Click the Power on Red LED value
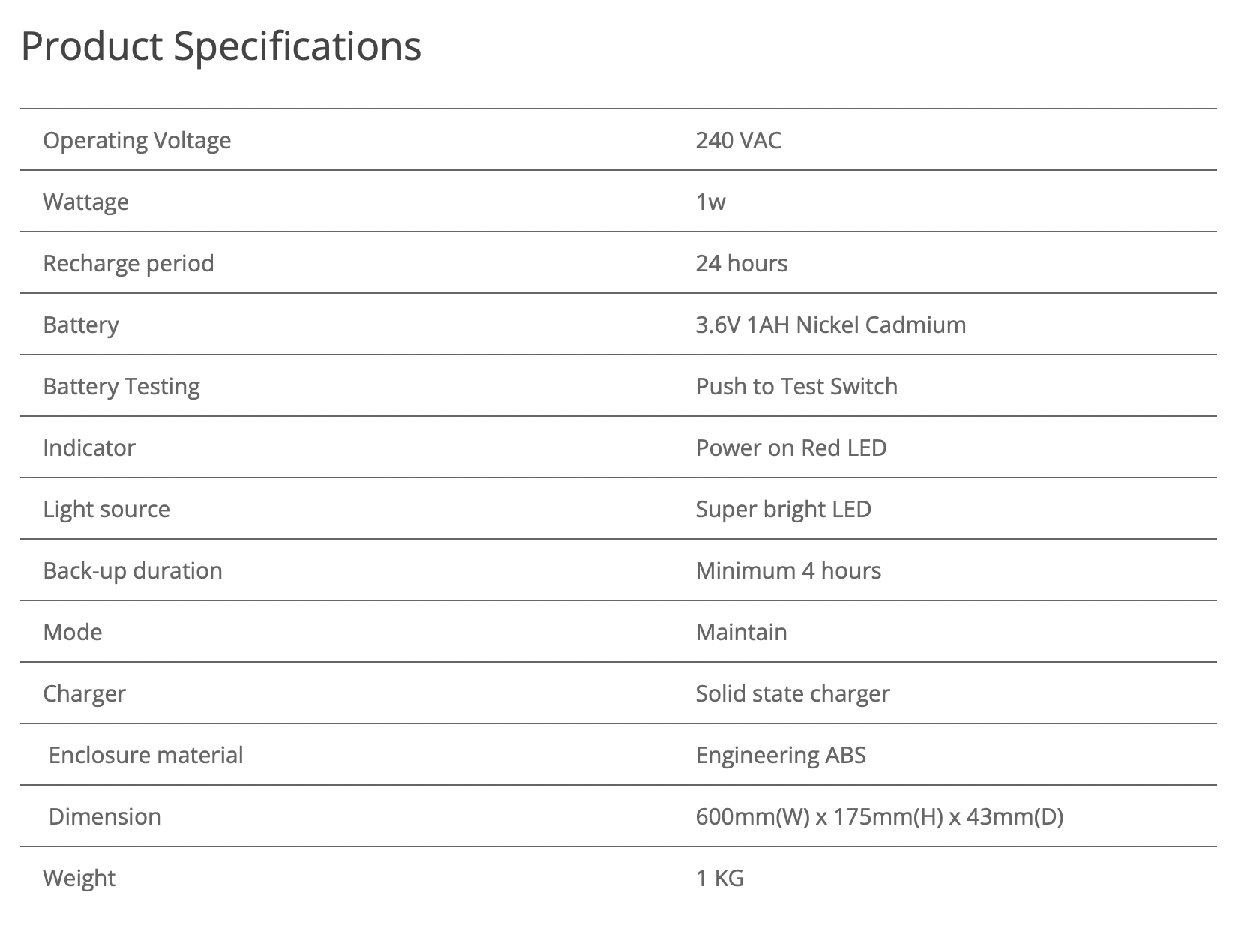The width and height of the screenshot is (1251, 952). [x=790, y=448]
